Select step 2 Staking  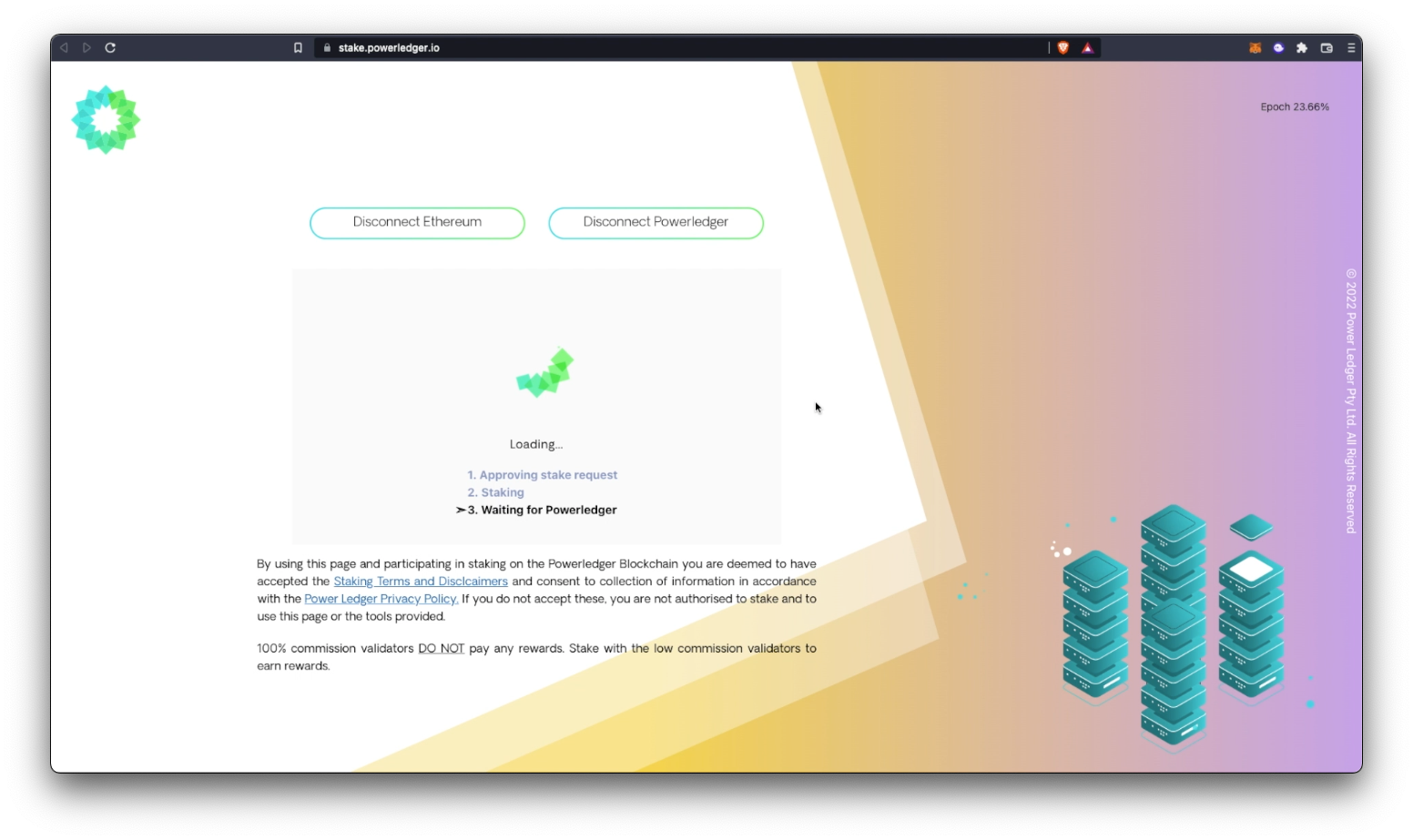point(495,492)
